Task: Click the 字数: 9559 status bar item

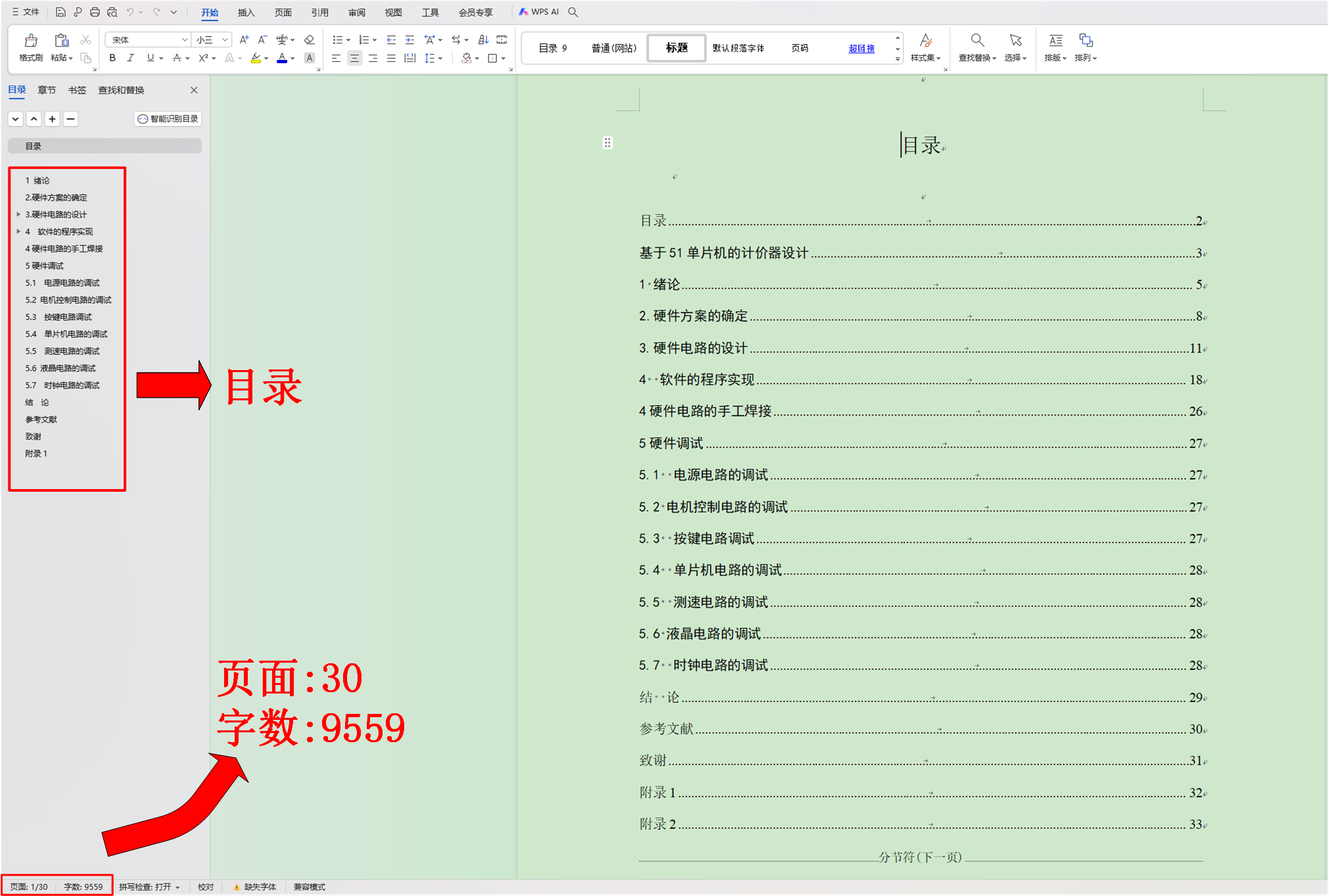Action: pyautogui.click(x=83, y=887)
